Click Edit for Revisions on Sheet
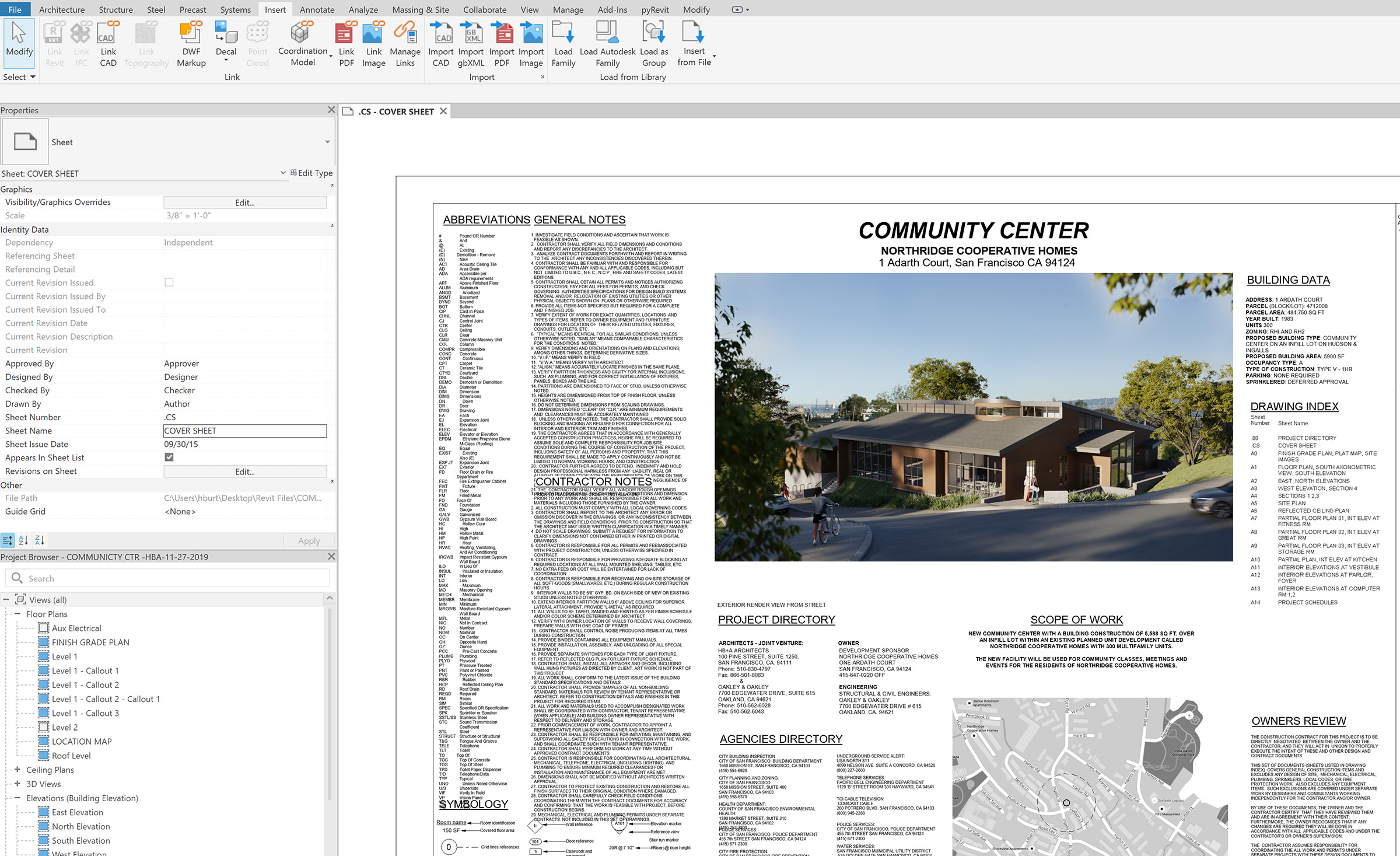This screenshot has width=1400, height=856. point(245,471)
